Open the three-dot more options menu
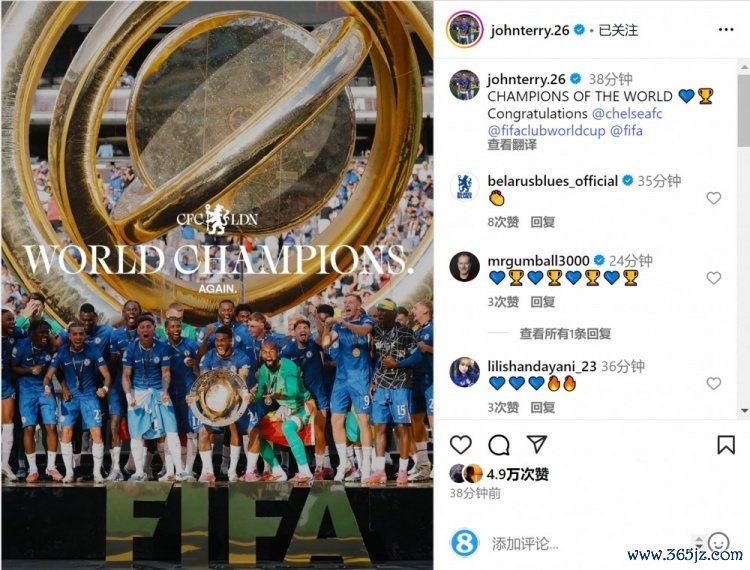 point(726,30)
